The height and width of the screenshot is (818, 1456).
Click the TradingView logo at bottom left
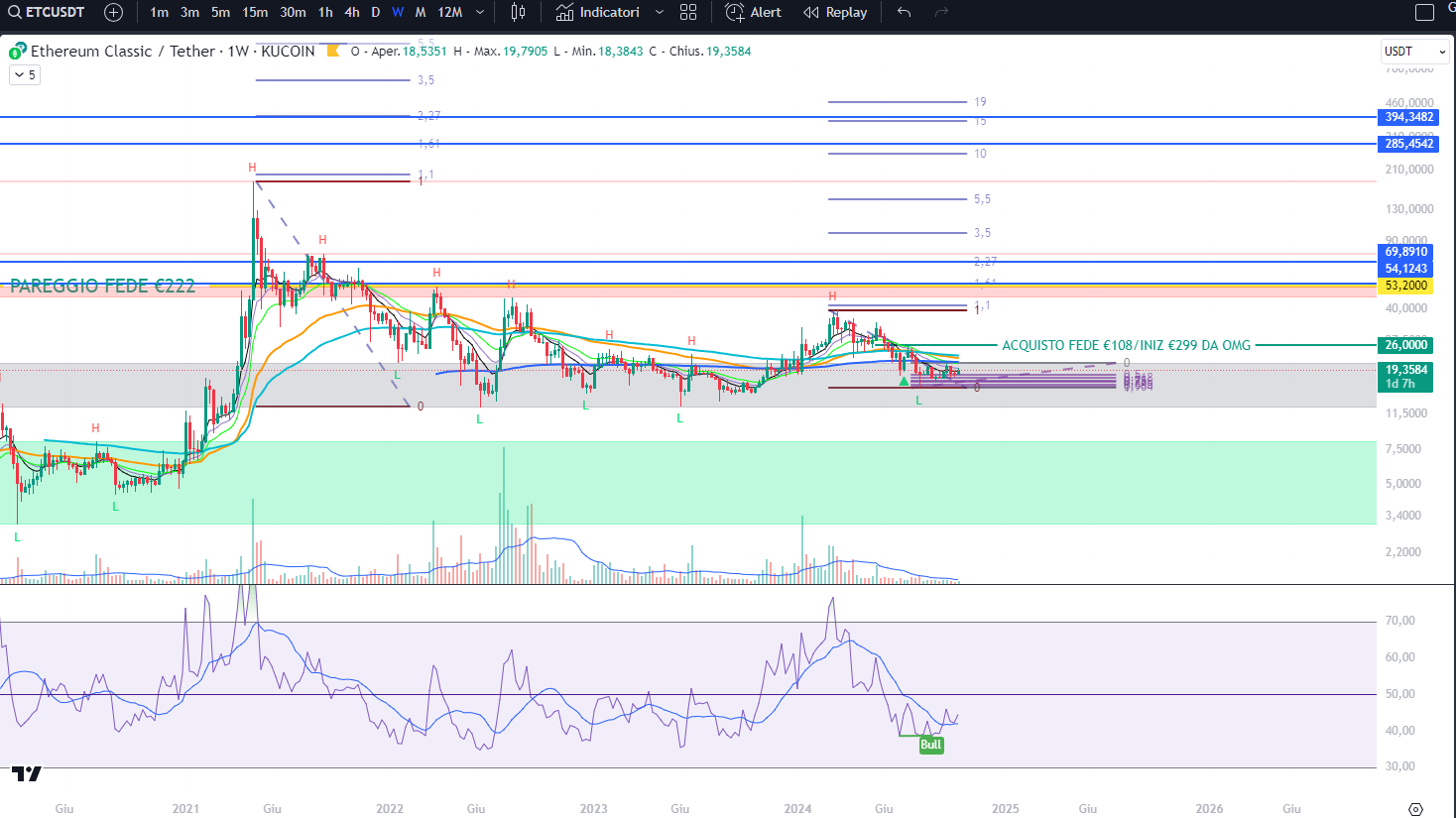(x=27, y=774)
